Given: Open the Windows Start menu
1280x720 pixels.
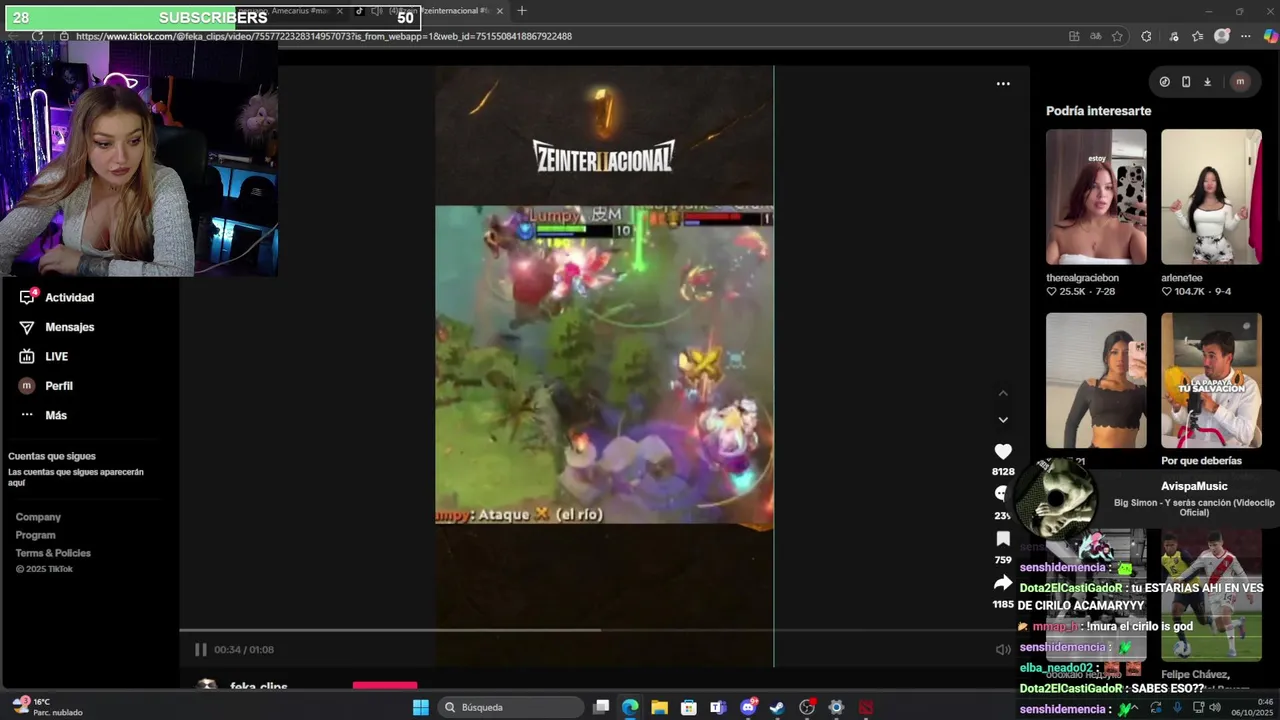Looking at the screenshot, I should coord(421,707).
